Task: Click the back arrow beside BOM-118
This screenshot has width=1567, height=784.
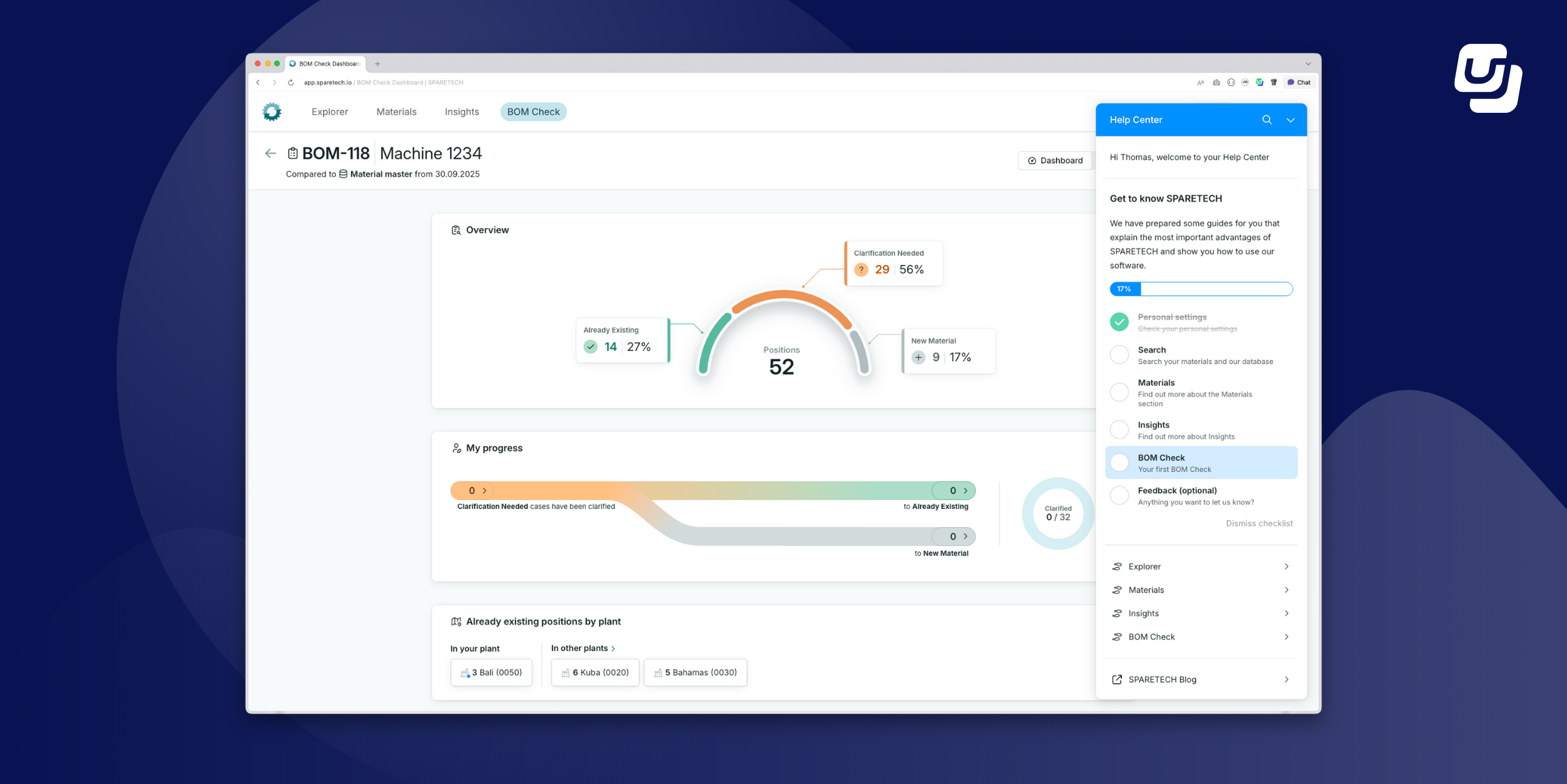Action: point(270,154)
